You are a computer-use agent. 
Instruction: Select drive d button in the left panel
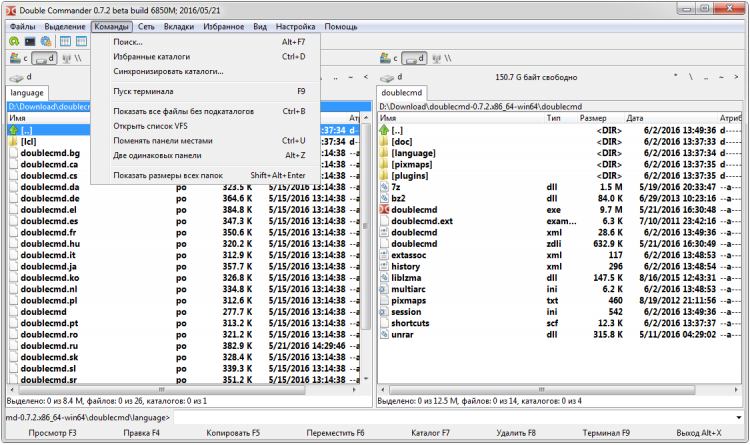pyautogui.click(x=44, y=58)
